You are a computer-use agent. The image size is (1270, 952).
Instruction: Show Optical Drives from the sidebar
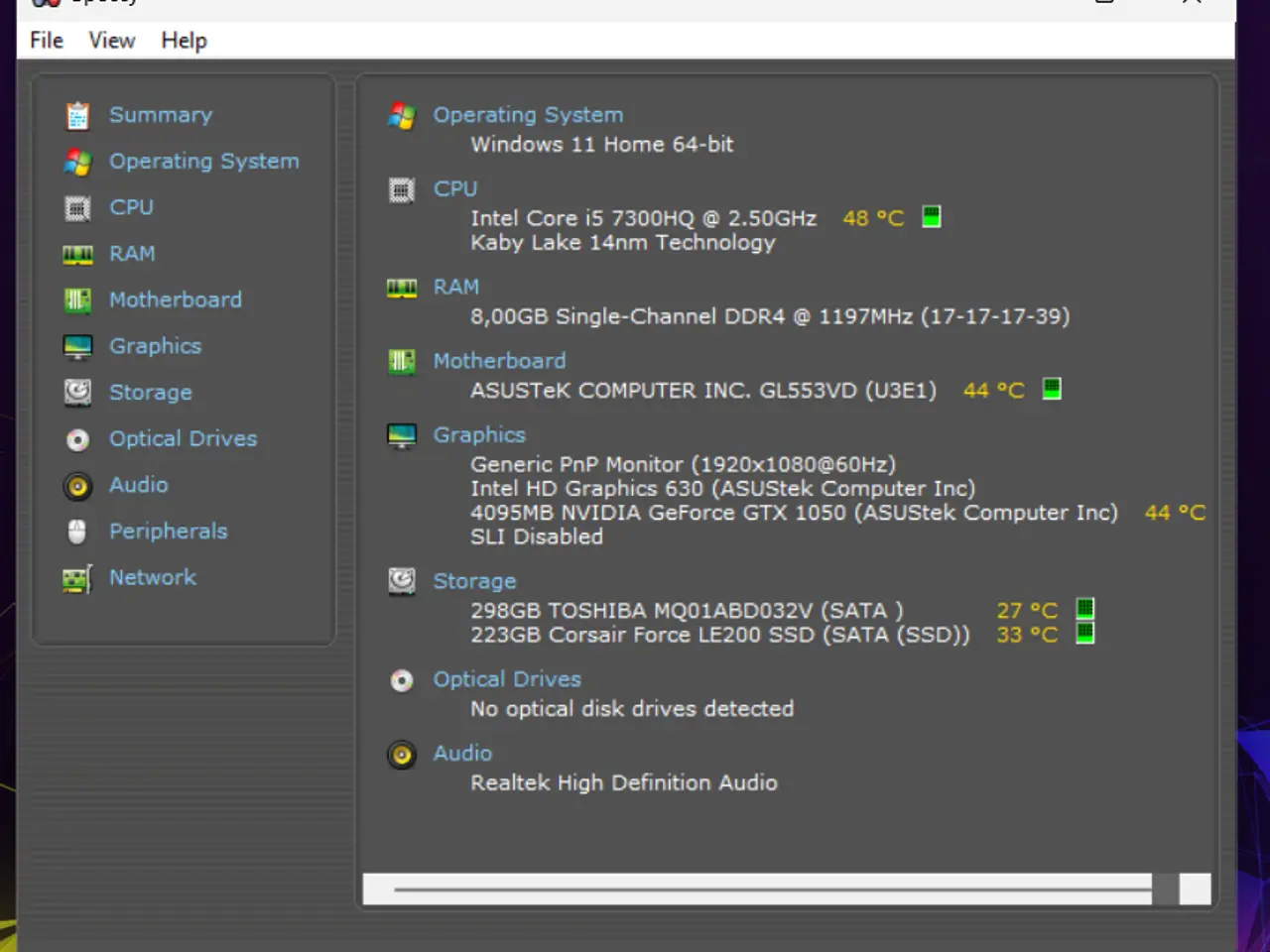click(183, 438)
